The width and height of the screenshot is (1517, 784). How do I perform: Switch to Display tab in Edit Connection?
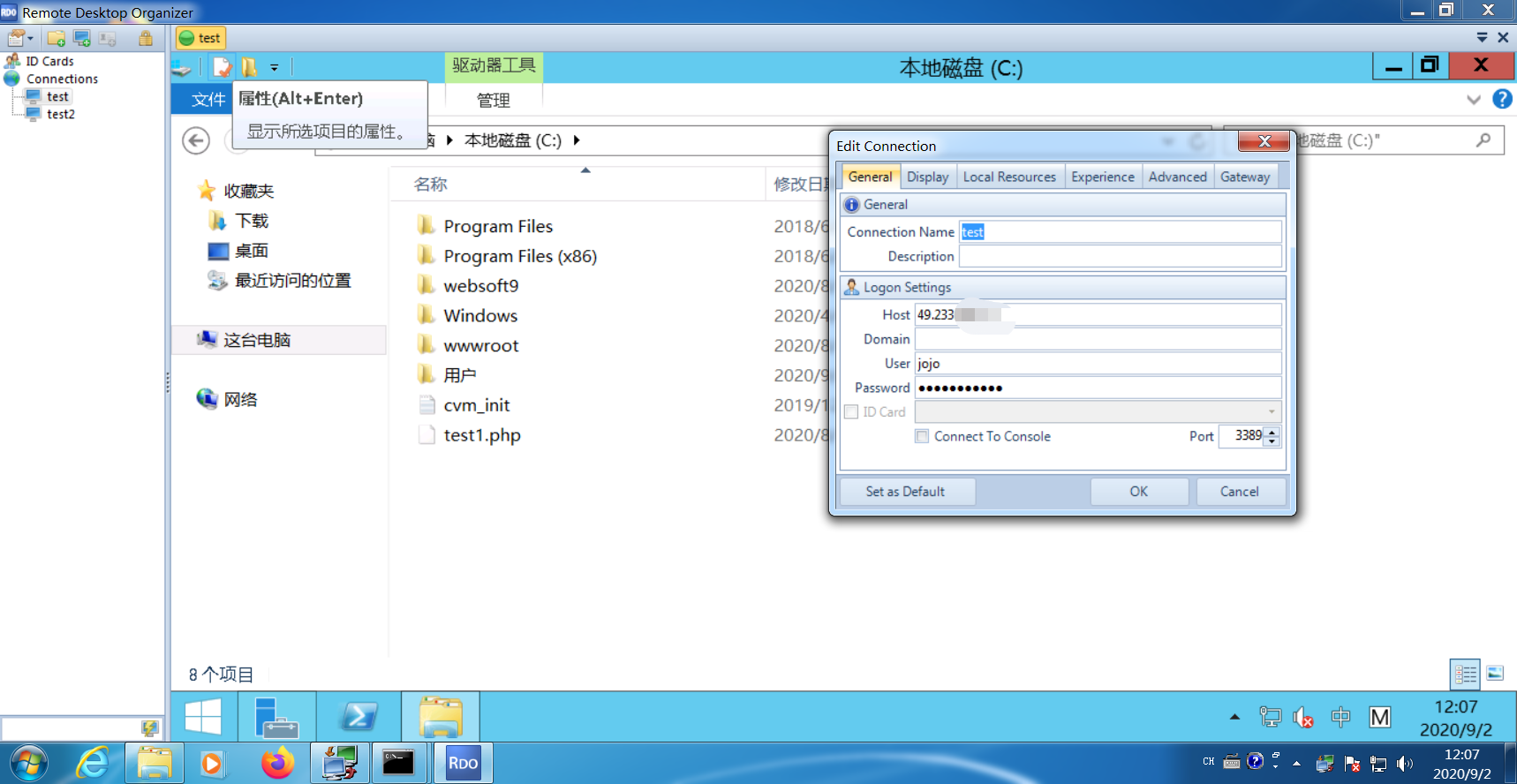[927, 177]
